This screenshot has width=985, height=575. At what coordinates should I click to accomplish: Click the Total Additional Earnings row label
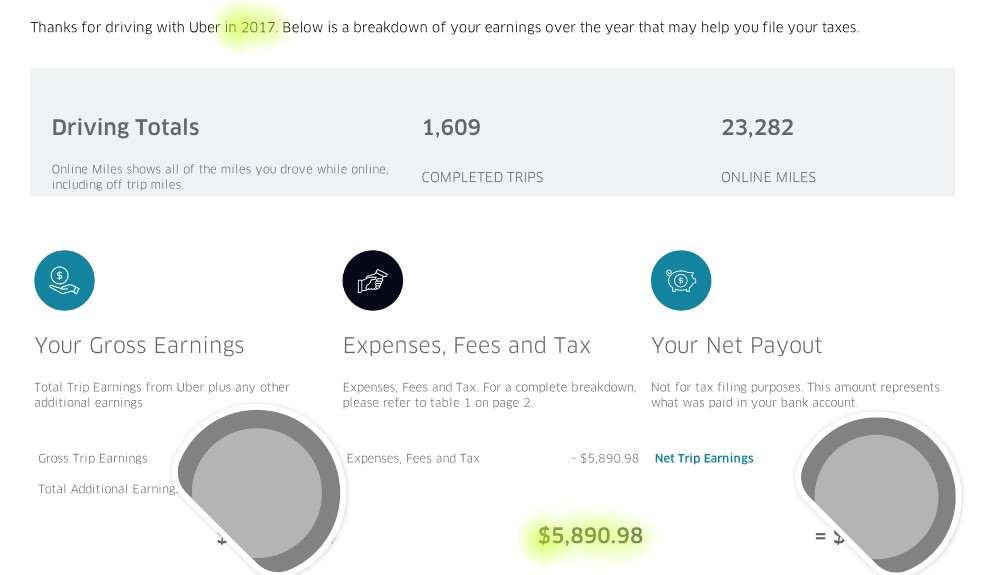click(x=107, y=488)
